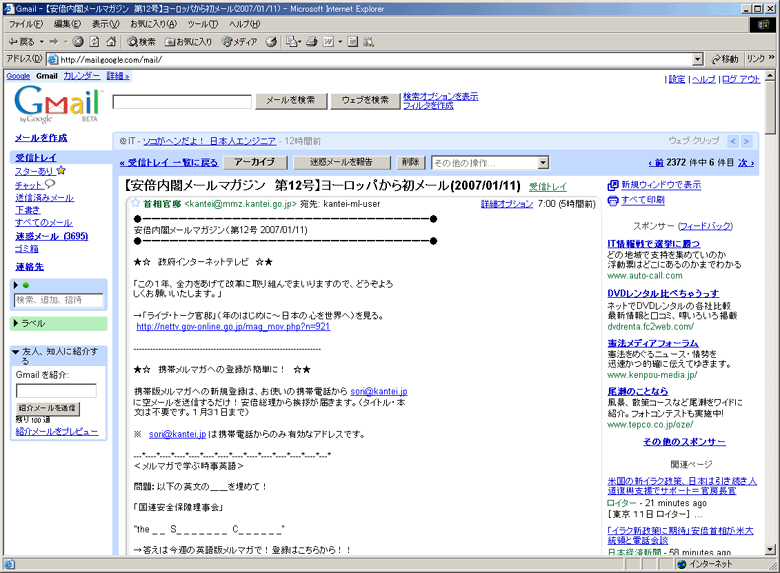
Task: Click the 移動 Go button
Action: [725, 59]
